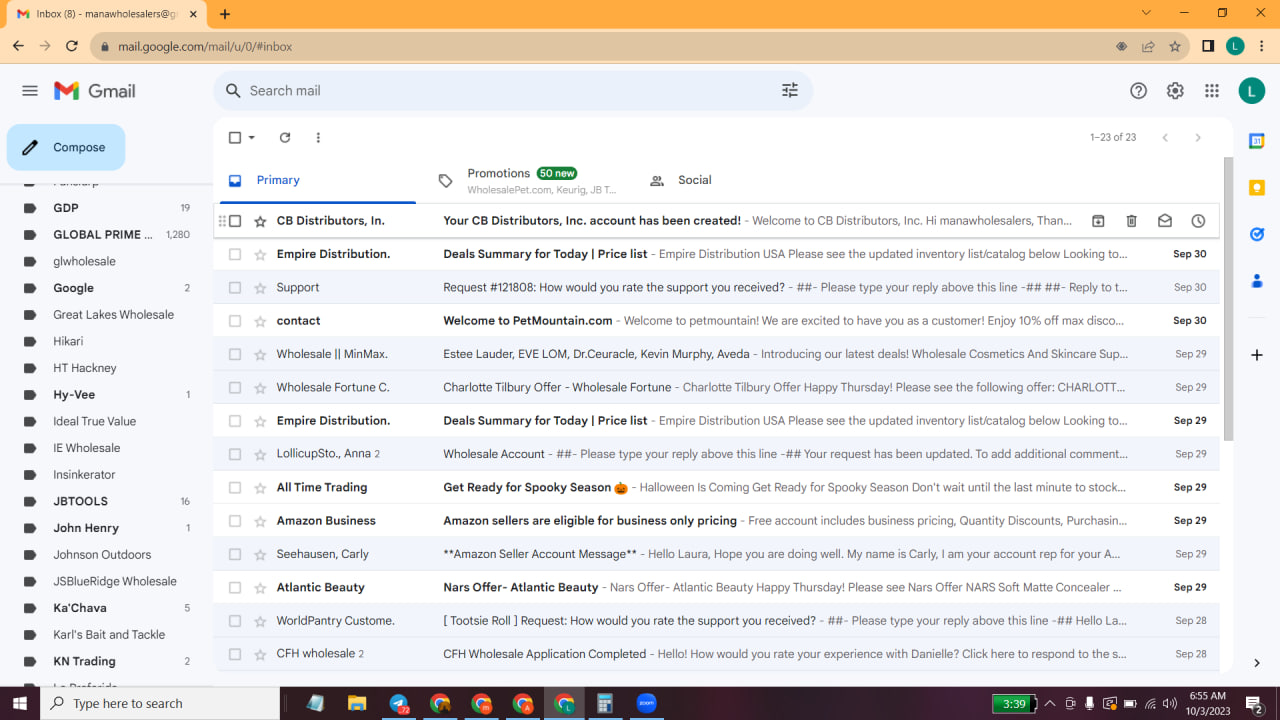The image size is (1280, 720).
Task: Open search options filter icon
Action: 790,91
